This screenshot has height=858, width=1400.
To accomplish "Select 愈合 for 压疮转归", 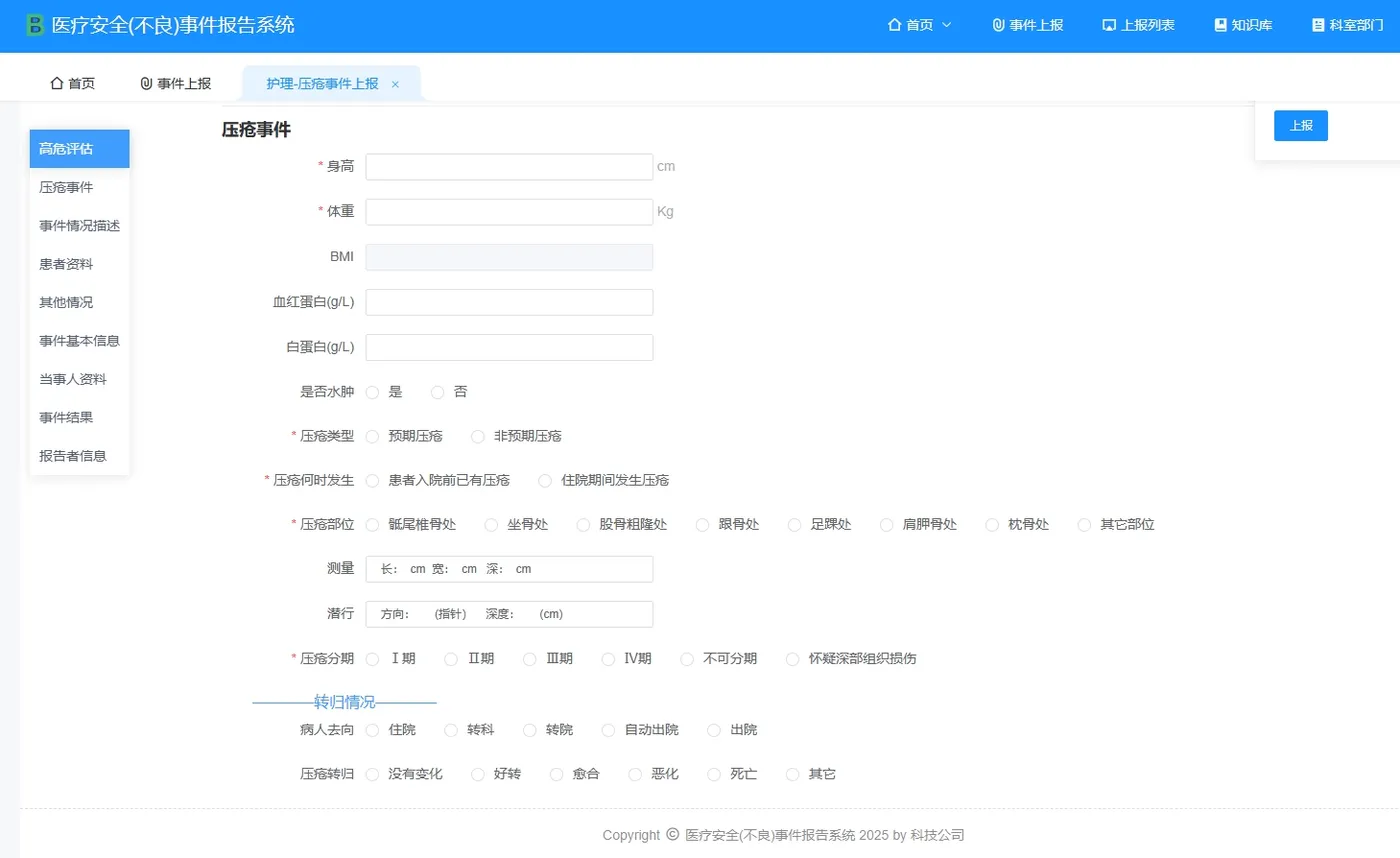I will [556, 774].
